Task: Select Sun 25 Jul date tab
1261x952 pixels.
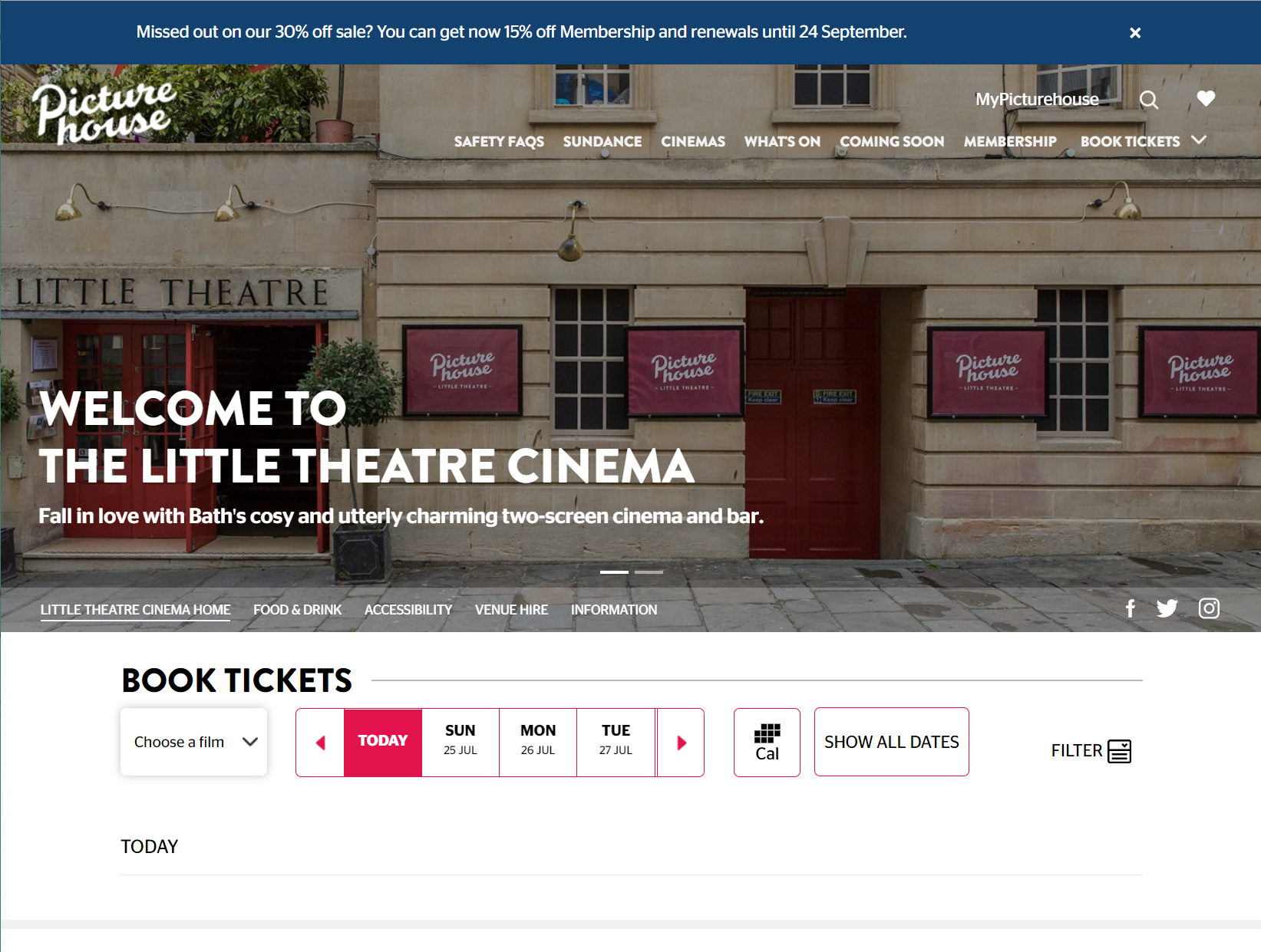Action: pyautogui.click(x=460, y=742)
